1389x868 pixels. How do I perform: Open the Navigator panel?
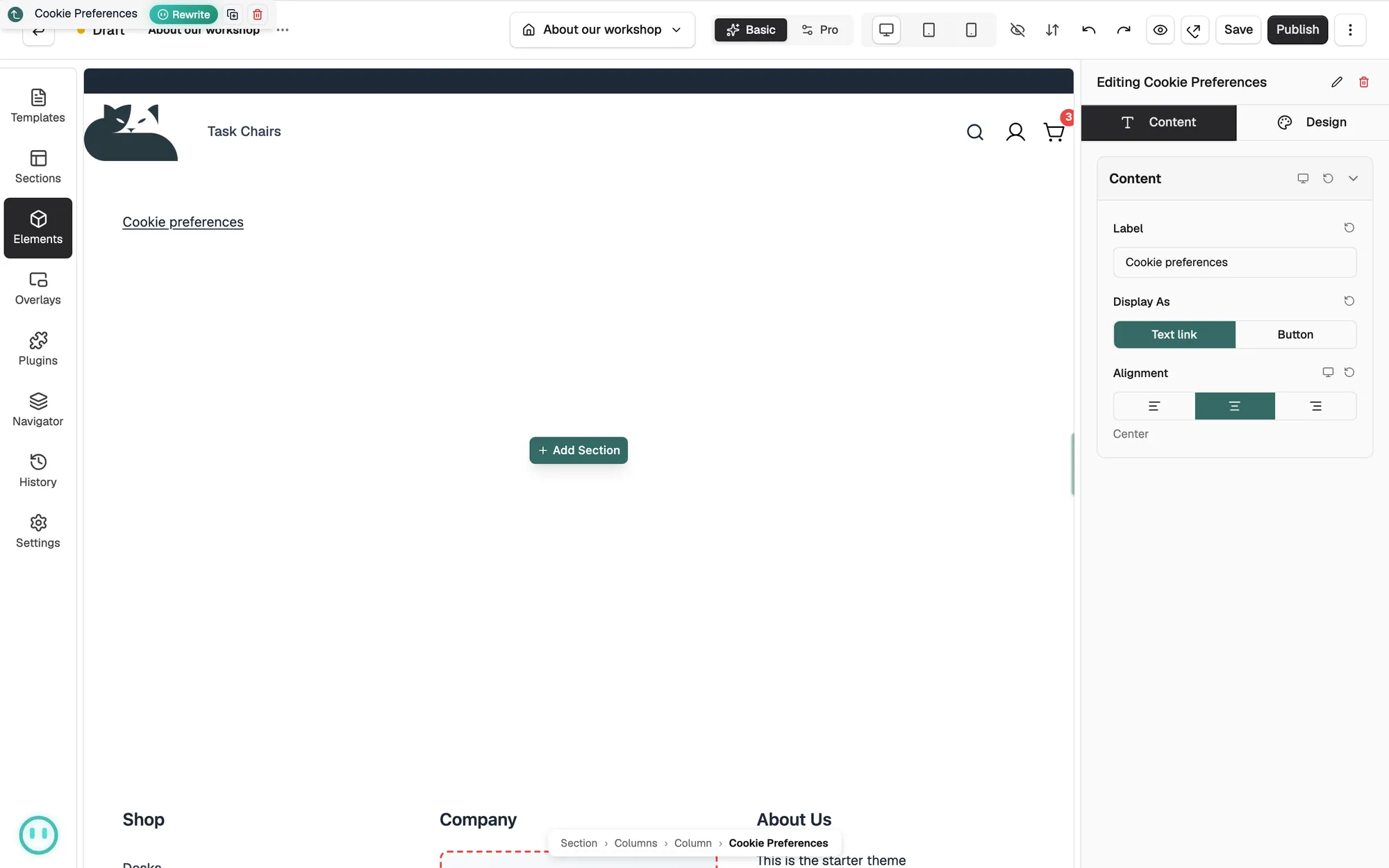click(x=38, y=410)
